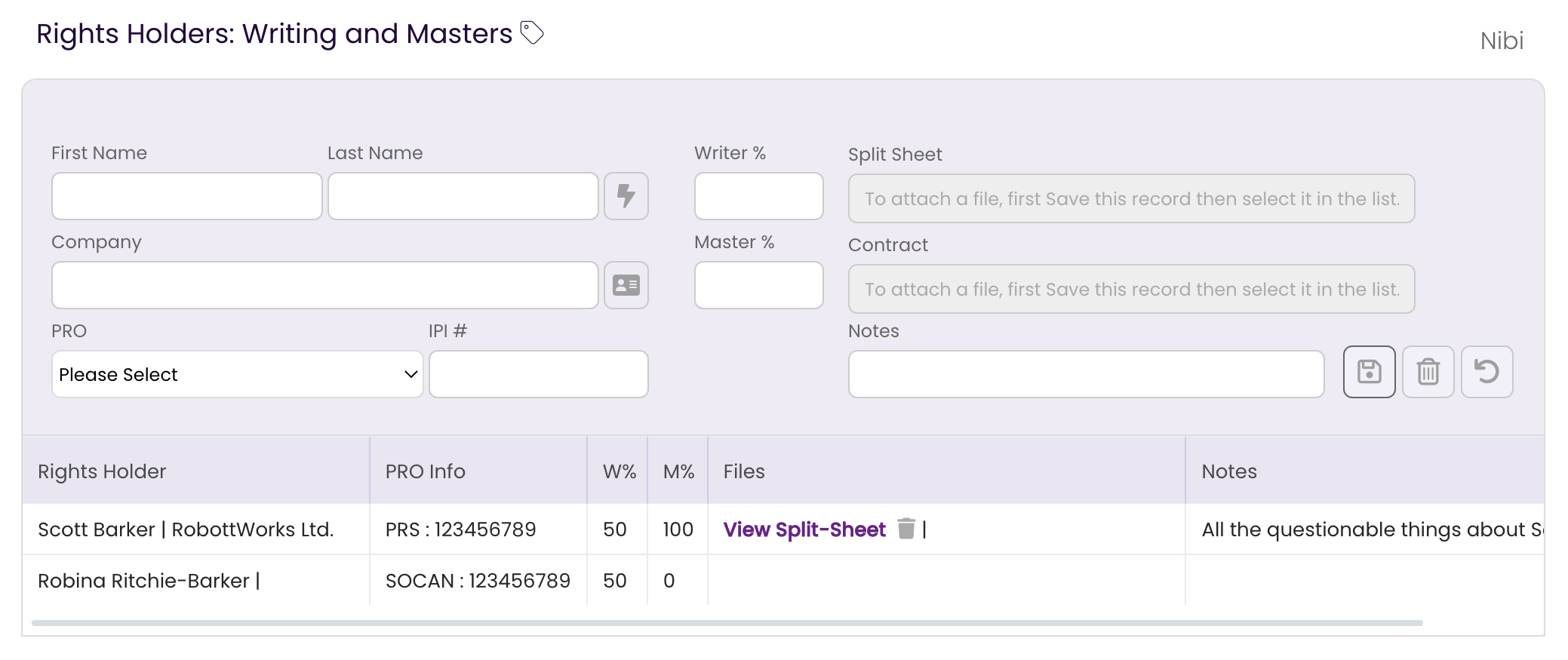This screenshot has width=1568, height=660.
Task: Click the Writer % field
Action: (759, 196)
